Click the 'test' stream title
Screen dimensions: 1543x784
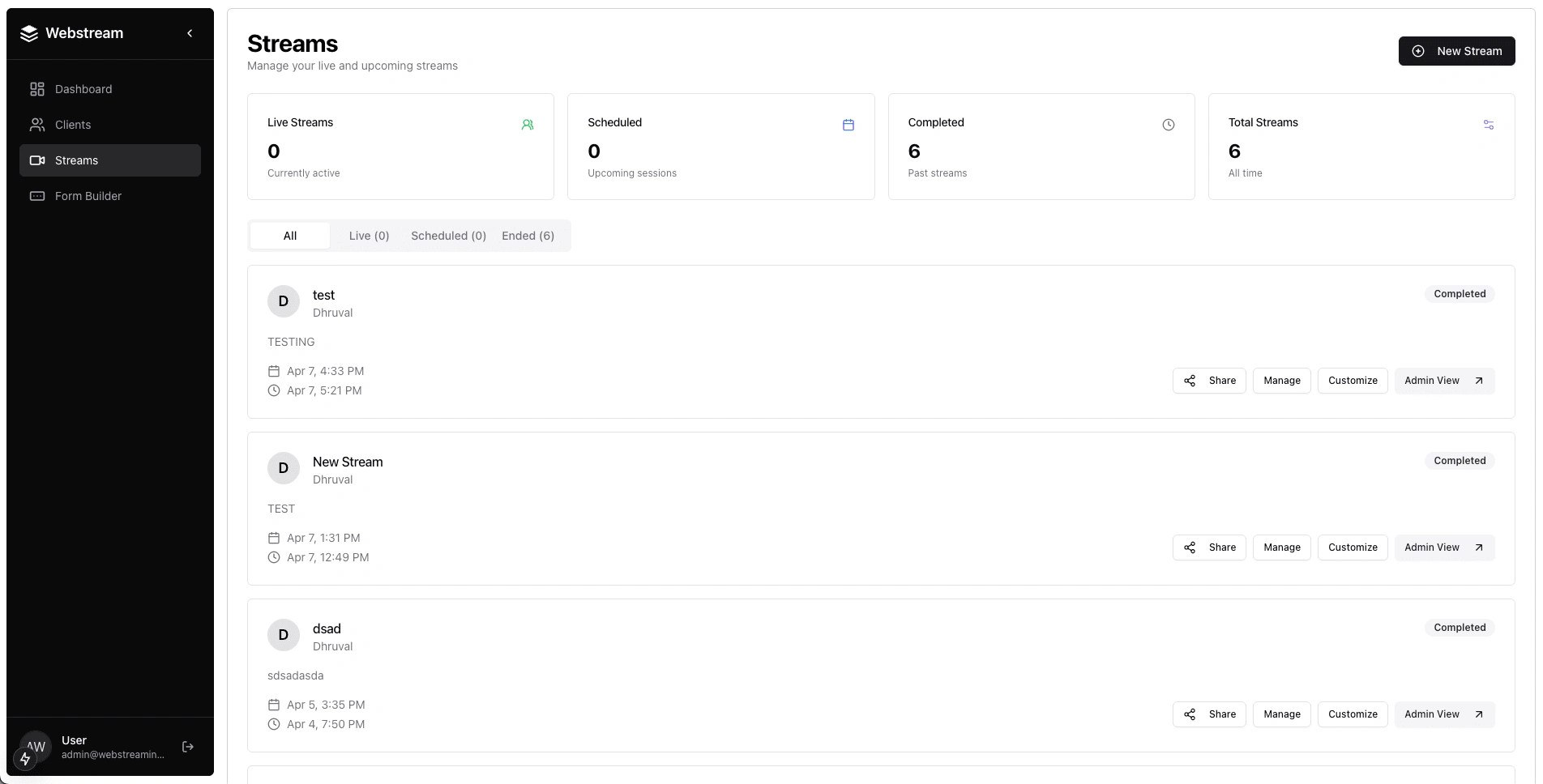323,296
